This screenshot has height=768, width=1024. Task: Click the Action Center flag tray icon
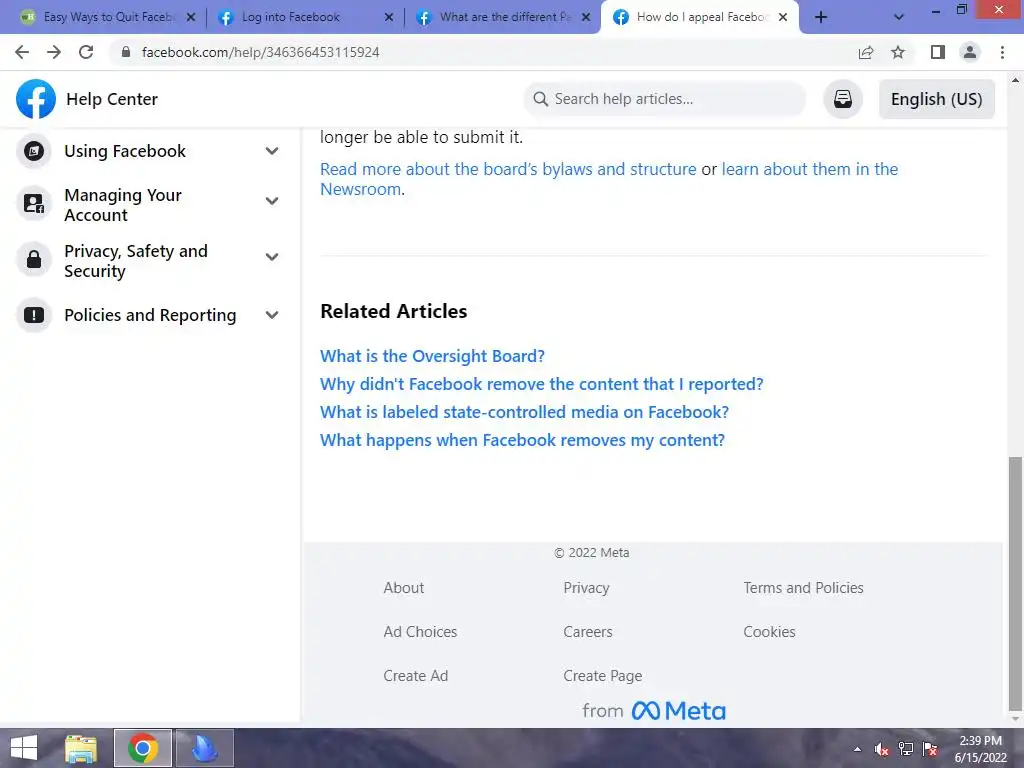[x=930, y=749]
